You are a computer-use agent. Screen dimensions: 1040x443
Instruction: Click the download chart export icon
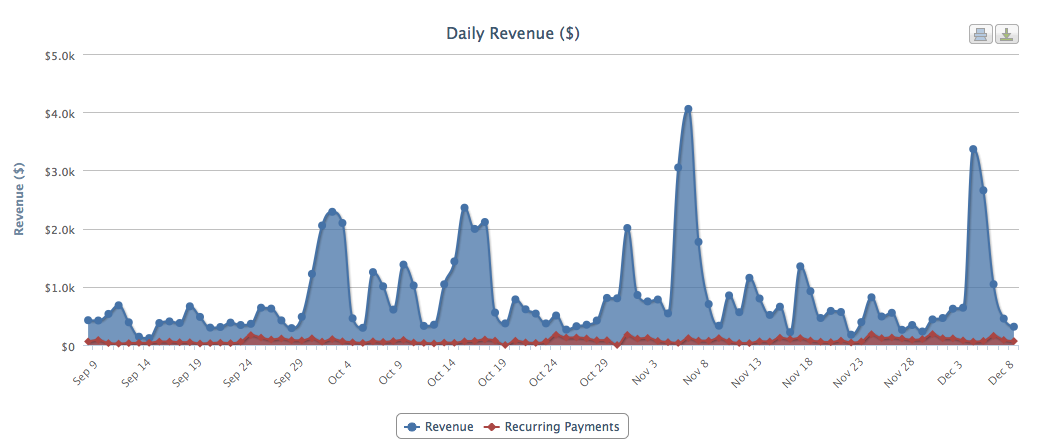tap(1006, 35)
